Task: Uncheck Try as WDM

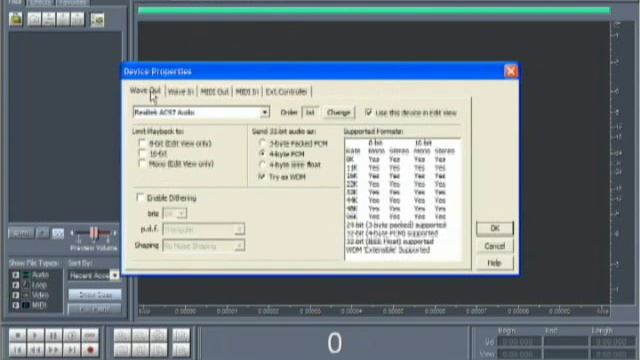Action: 262,176
